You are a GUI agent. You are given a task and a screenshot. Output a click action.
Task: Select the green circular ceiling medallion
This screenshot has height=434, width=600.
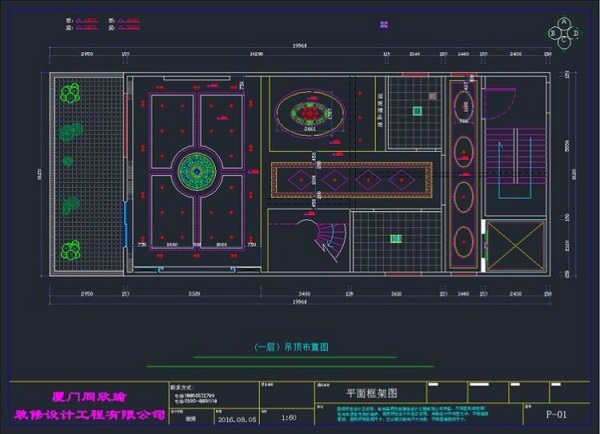point(196,171)
